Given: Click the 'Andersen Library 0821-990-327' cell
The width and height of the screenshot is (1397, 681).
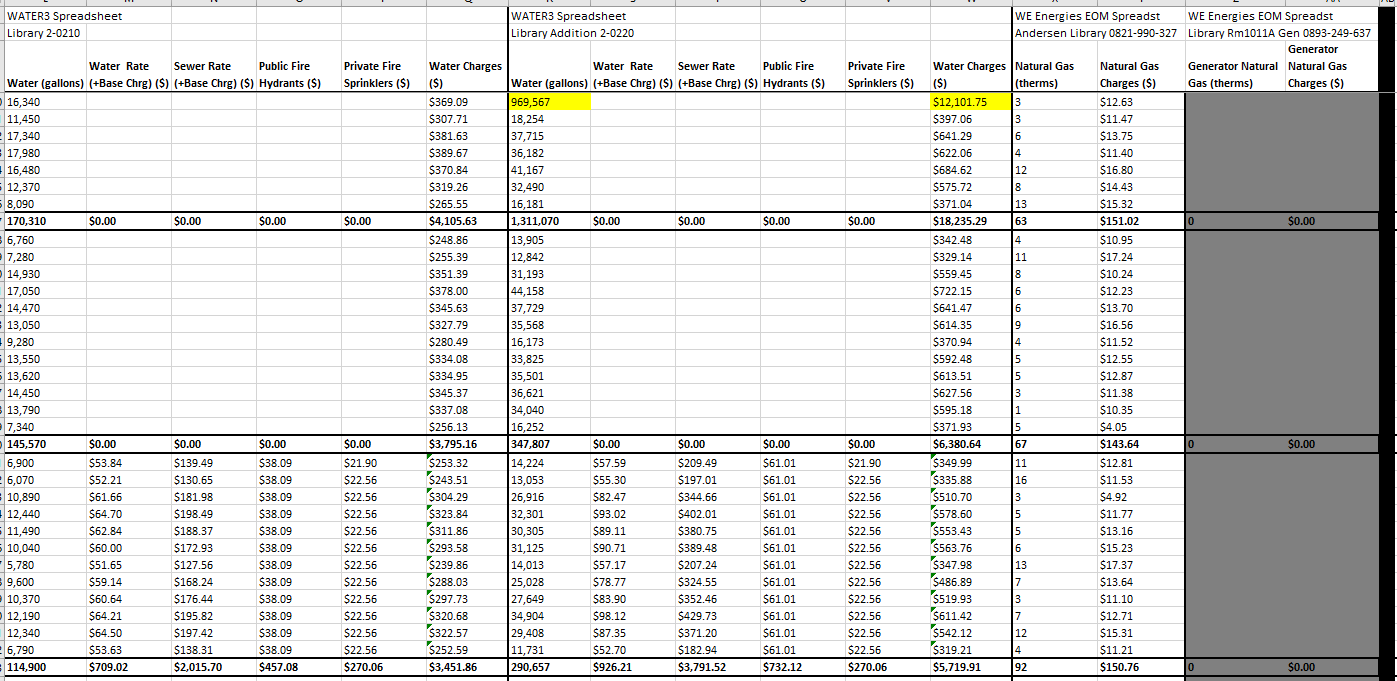Looking at the screenshot, I should point(1096,33).
